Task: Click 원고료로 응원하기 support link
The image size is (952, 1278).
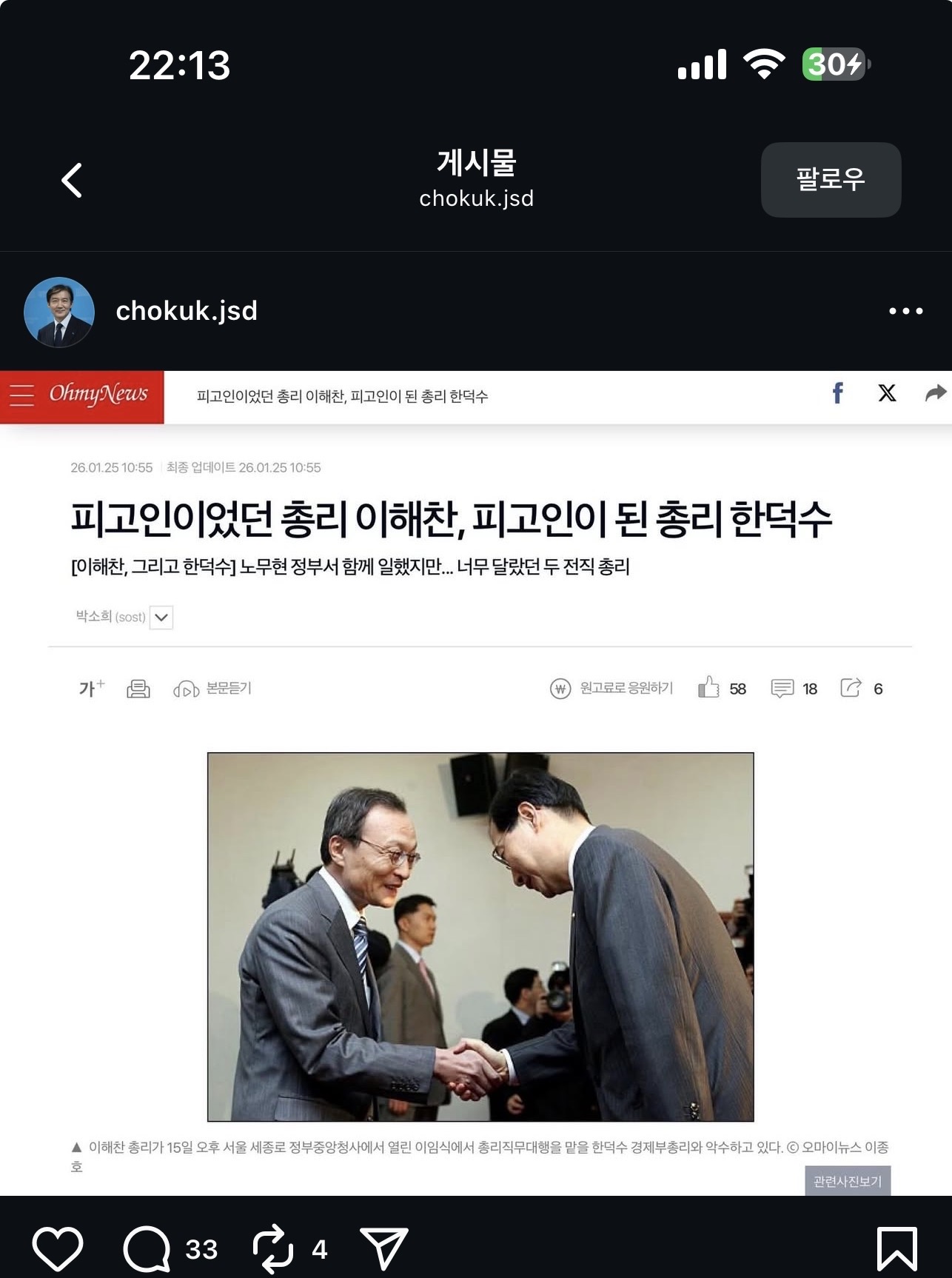Action: (612, 689)
